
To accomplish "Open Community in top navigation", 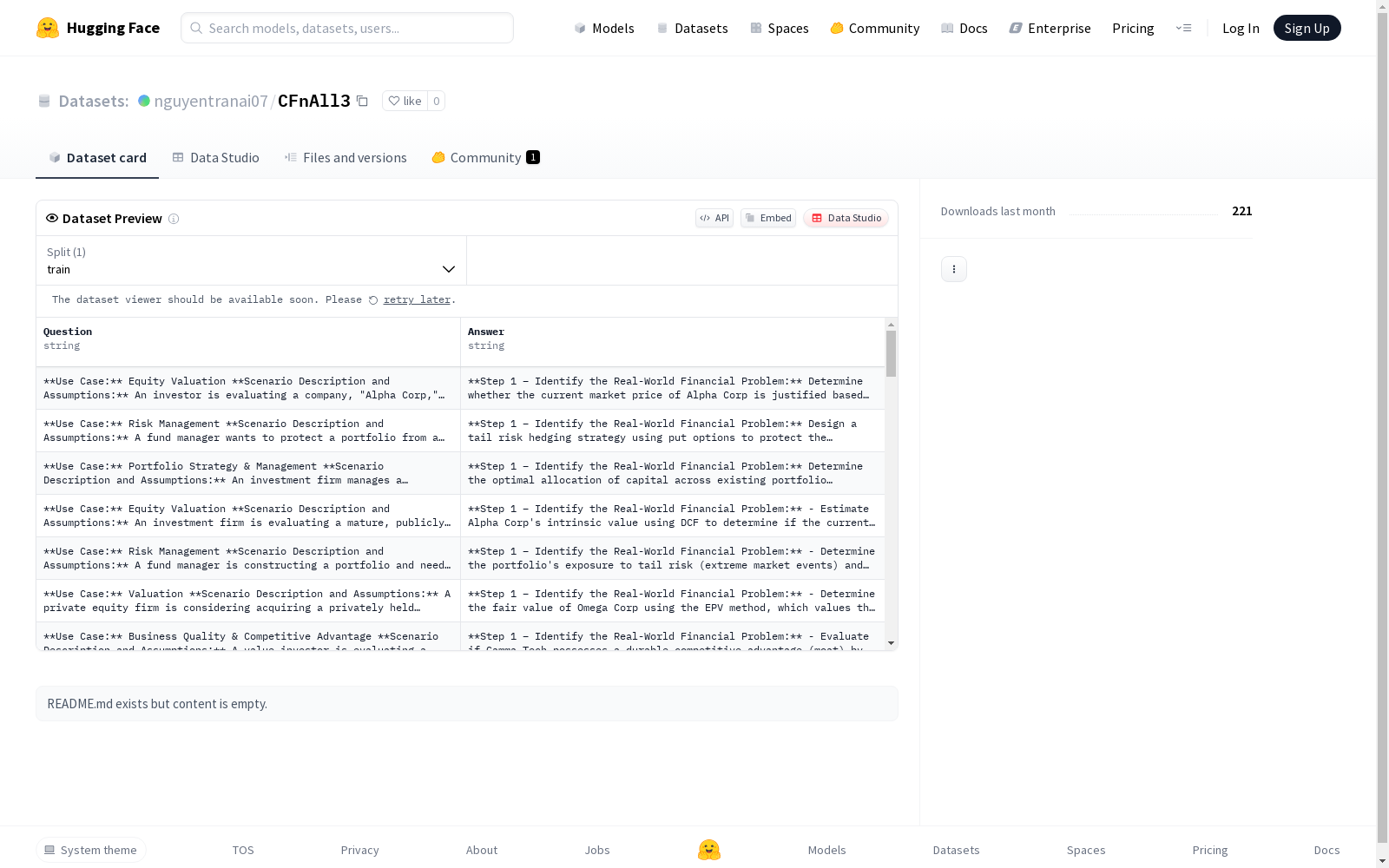I will (x=875, y=28).
